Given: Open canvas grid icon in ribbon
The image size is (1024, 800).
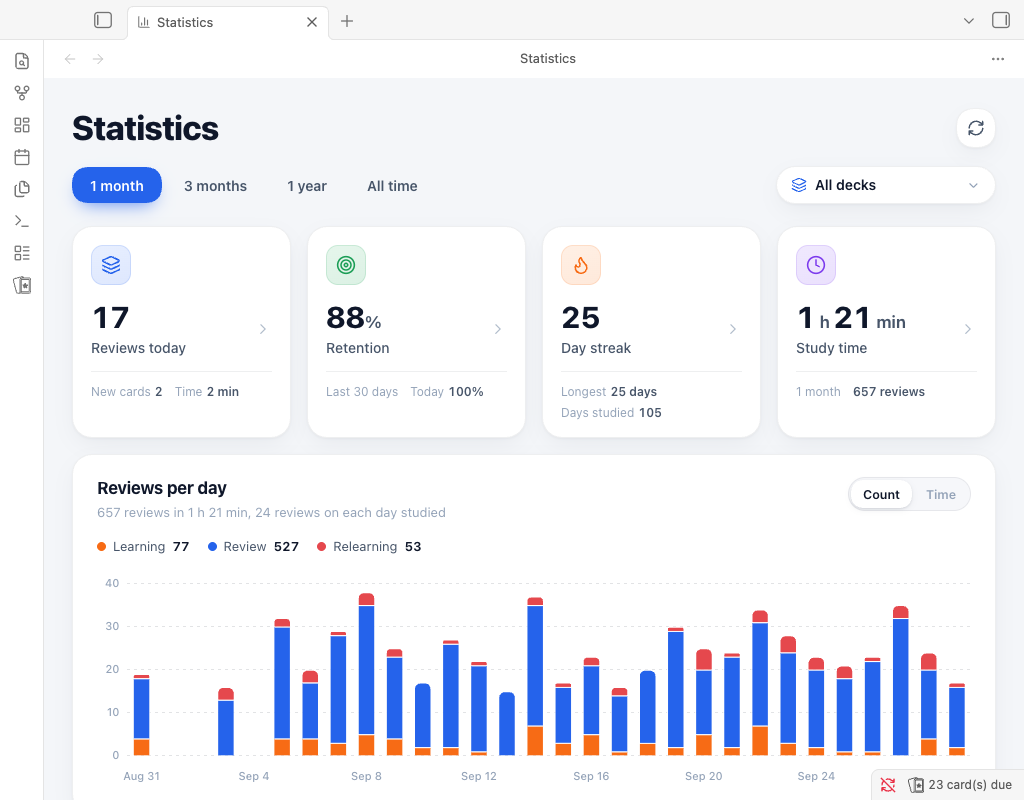Looking at the screenshot, I should tap(22, 125).
